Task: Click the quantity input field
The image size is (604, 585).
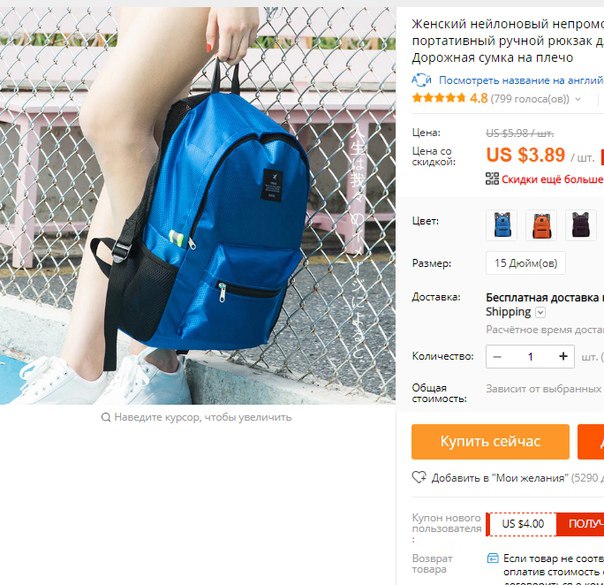Action: tap(530, 357)
